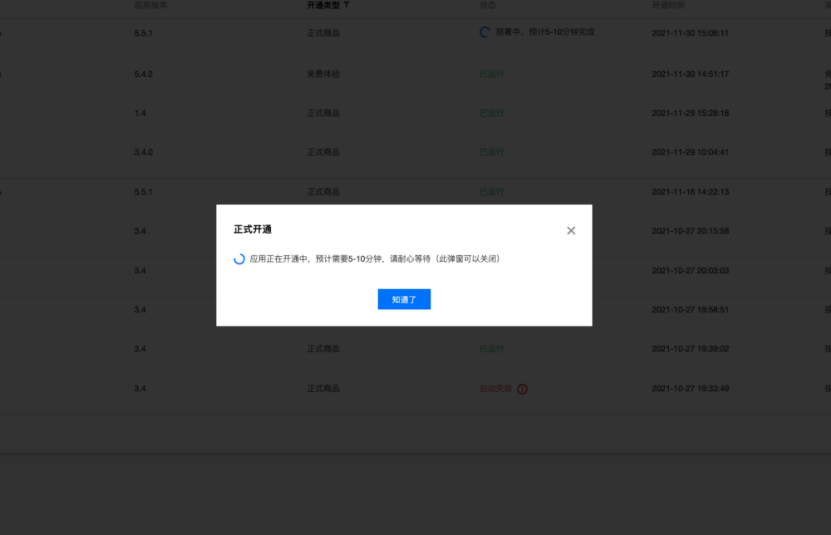Click the 免费体验 type cell
831x535 pixels.
pyautogui.click(x=323, y=74)
